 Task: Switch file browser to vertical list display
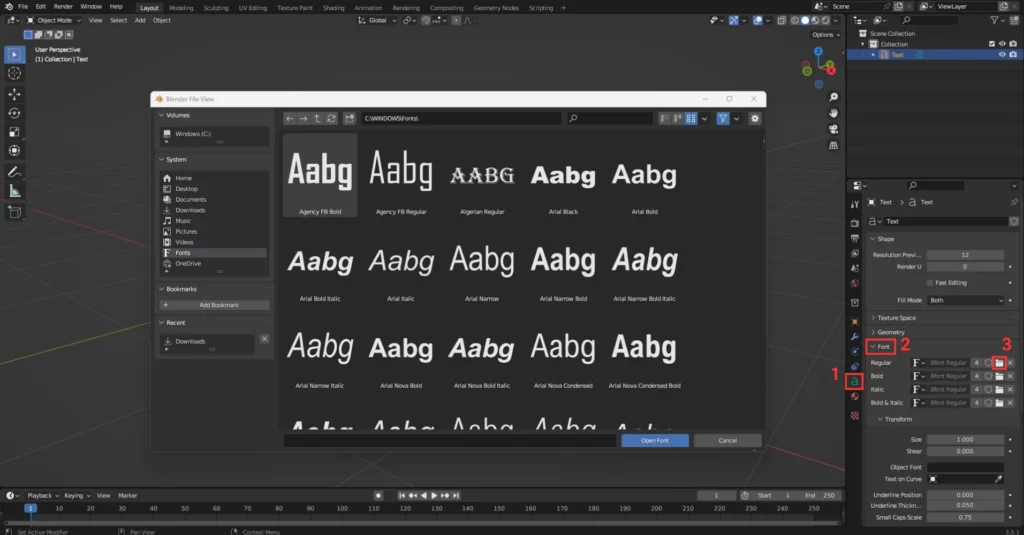[x=664, y=118]
